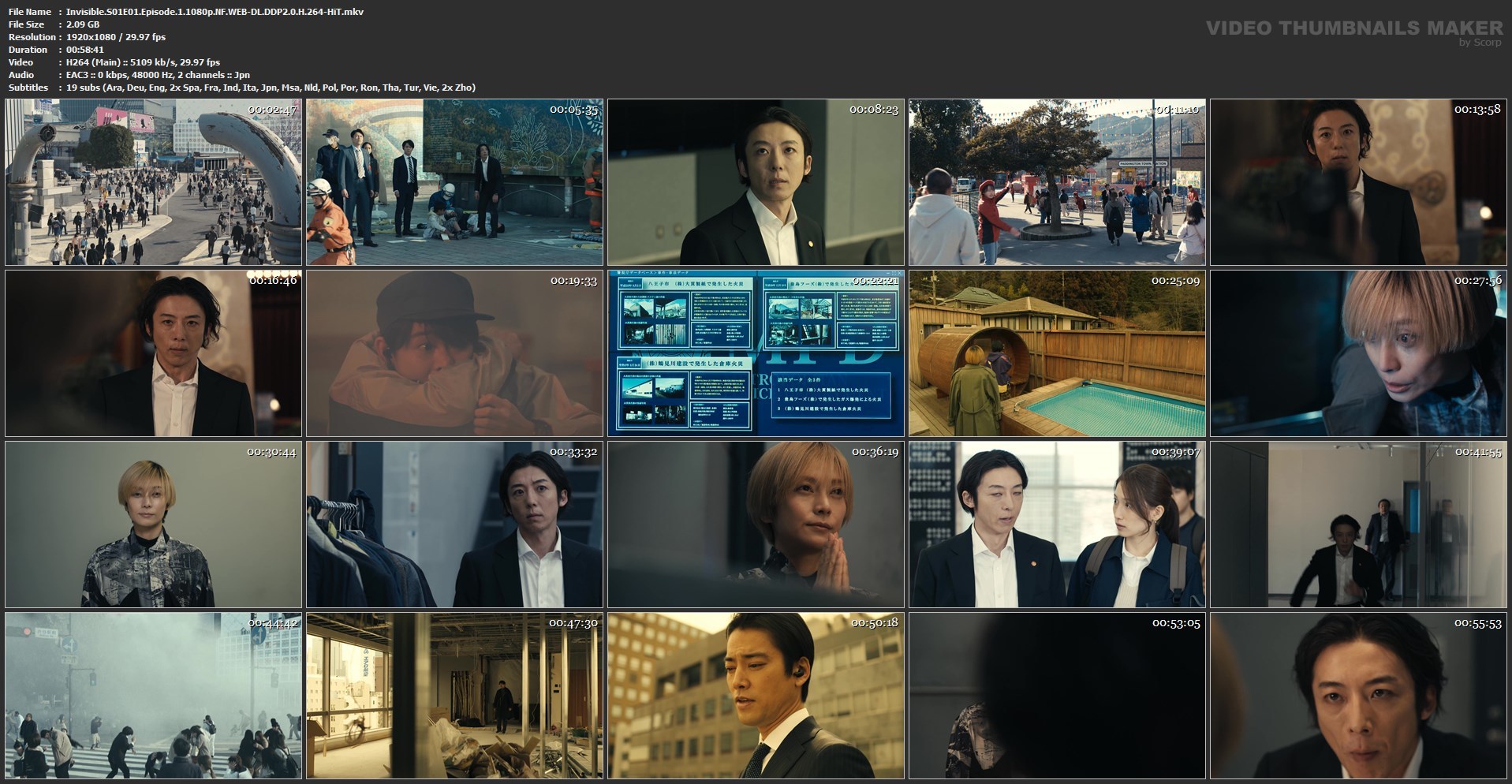
Task: Click the subtitles line listing 19 subs
Action: (271, 88)
